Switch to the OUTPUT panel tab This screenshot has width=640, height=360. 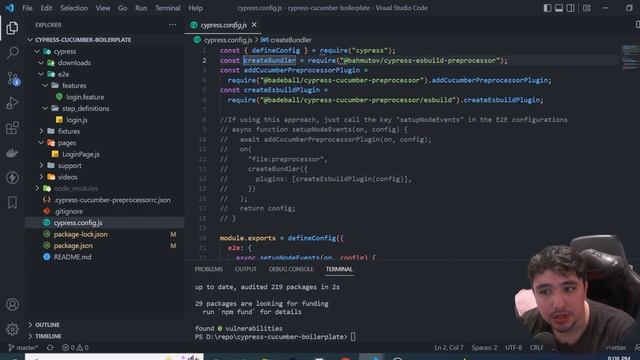pos(246,269)
